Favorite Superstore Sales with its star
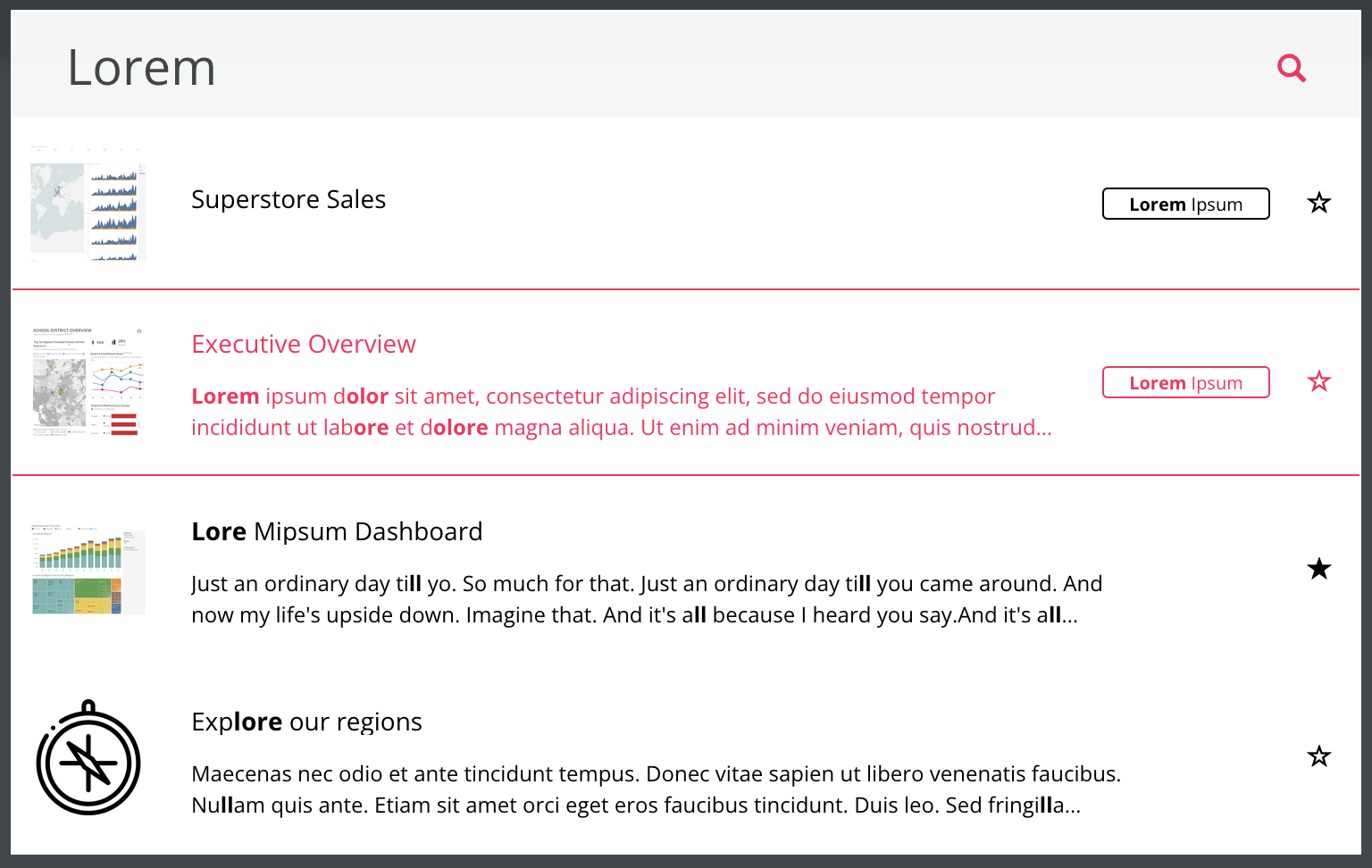This screenshot has width=1372, height=868. [1318, 203]
